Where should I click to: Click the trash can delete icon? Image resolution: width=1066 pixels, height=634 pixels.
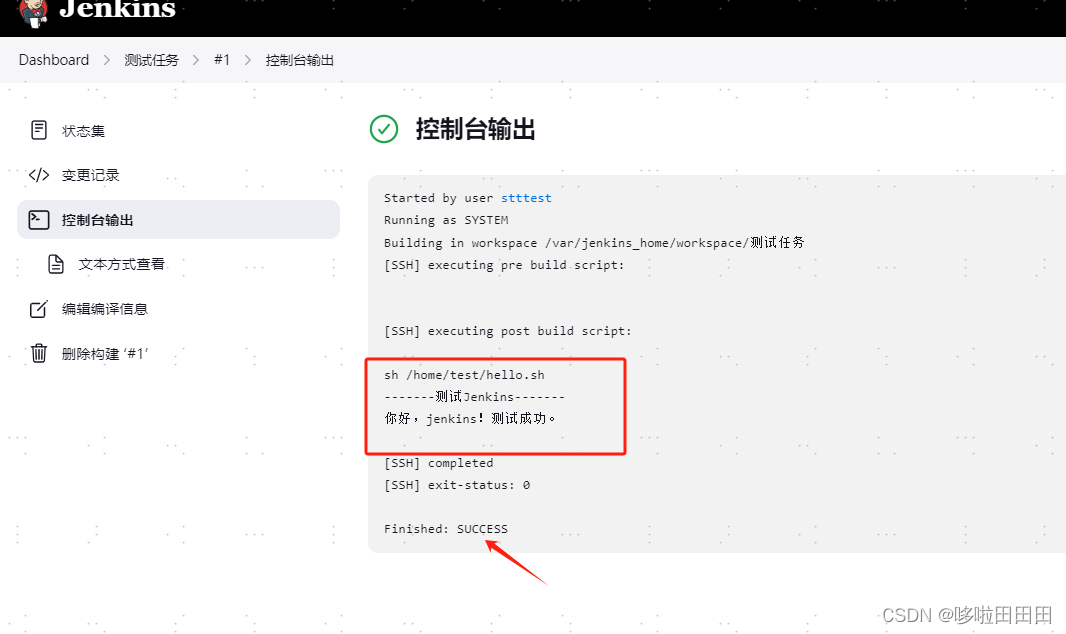[x=39, y=353]
